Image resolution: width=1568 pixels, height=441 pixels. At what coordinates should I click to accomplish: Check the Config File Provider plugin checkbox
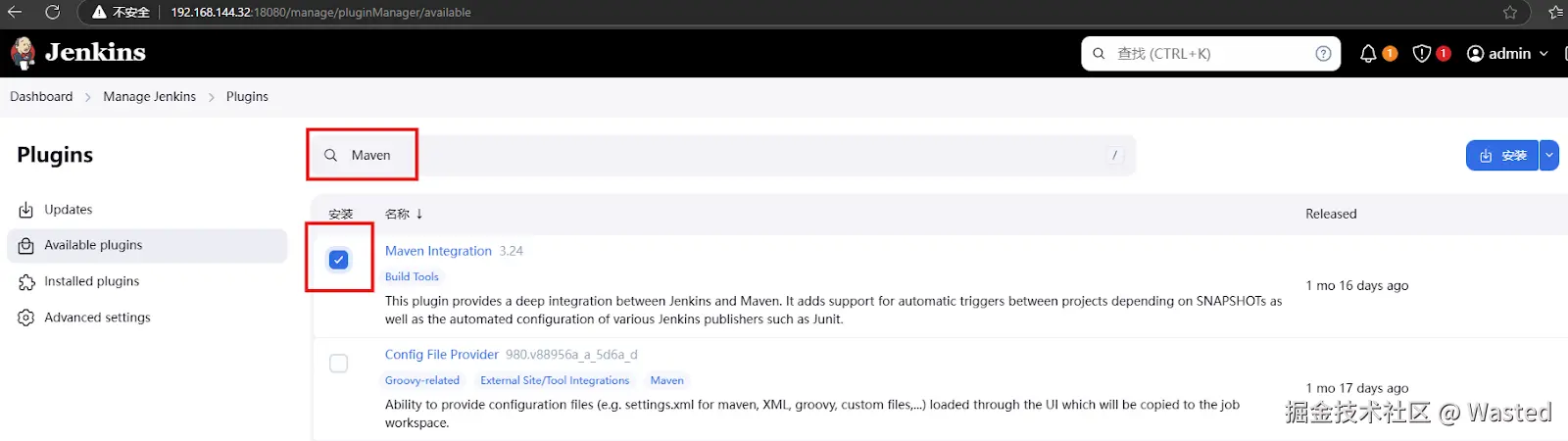coord(338,364)
